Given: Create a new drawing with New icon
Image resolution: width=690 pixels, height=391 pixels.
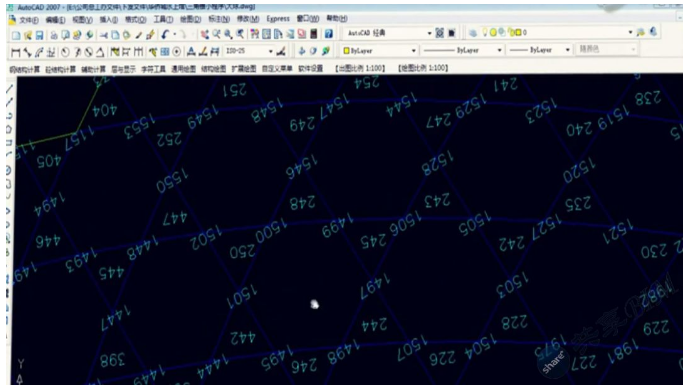Looking at the screenshot, I should pos(16,35).
